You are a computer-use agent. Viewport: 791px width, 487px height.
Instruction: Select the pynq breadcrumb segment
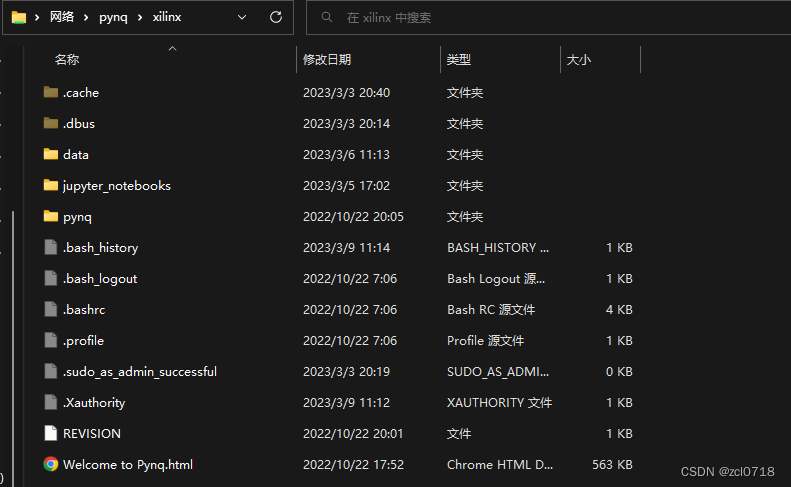point(113,17)
